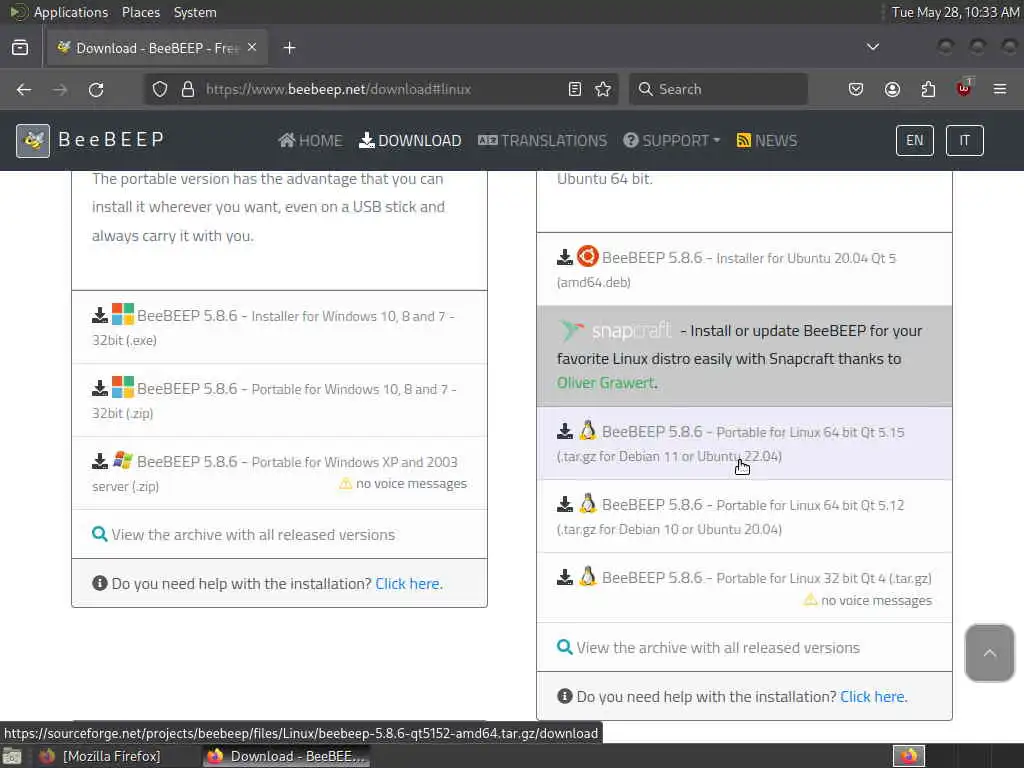The image size is (1024, 768).
Task: Open a new tab with the plus icon
Action: [x=289, y=48]
